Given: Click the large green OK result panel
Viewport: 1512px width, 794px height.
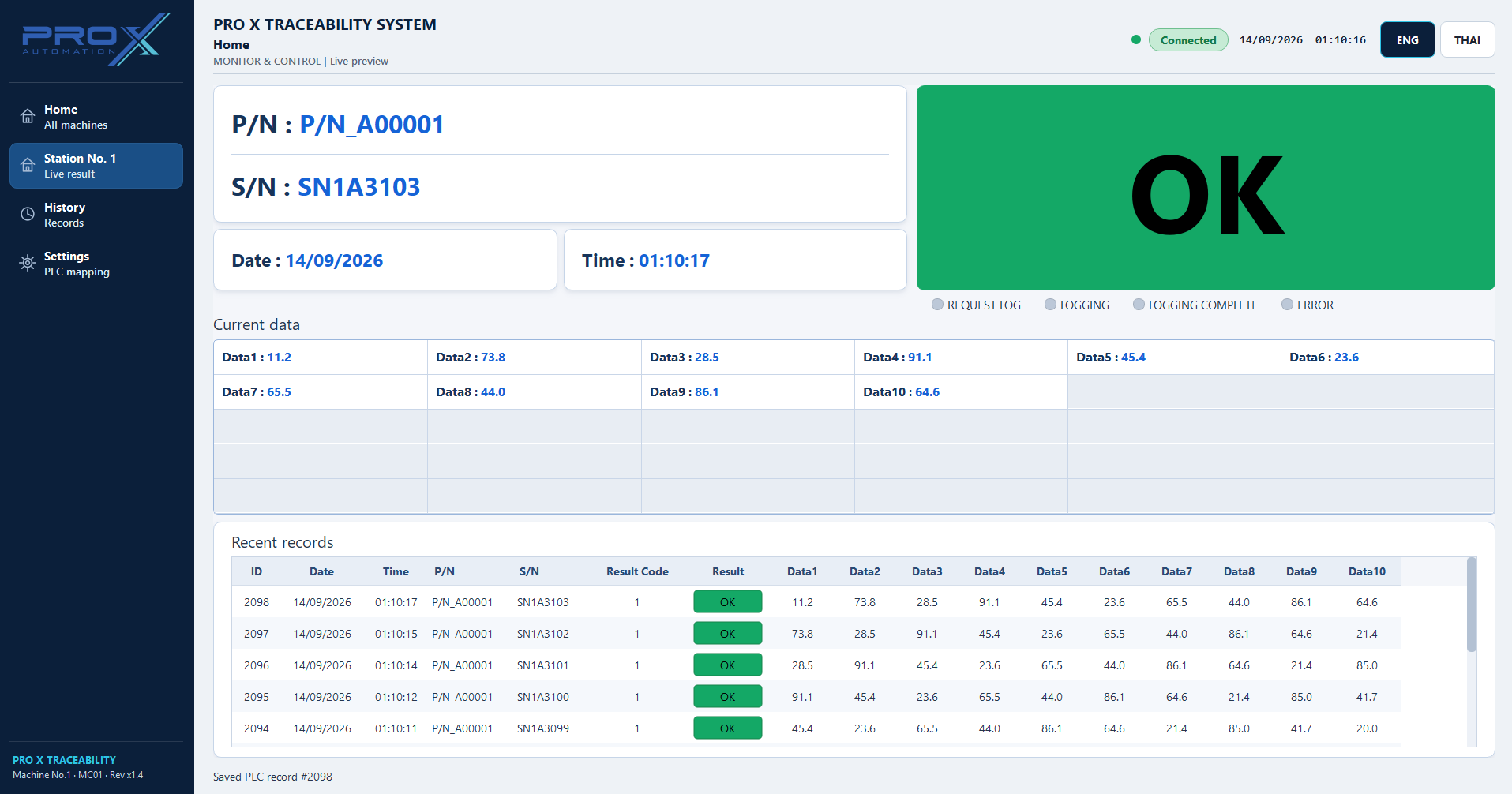Looking at the screenshot, I should (1206, 188).
